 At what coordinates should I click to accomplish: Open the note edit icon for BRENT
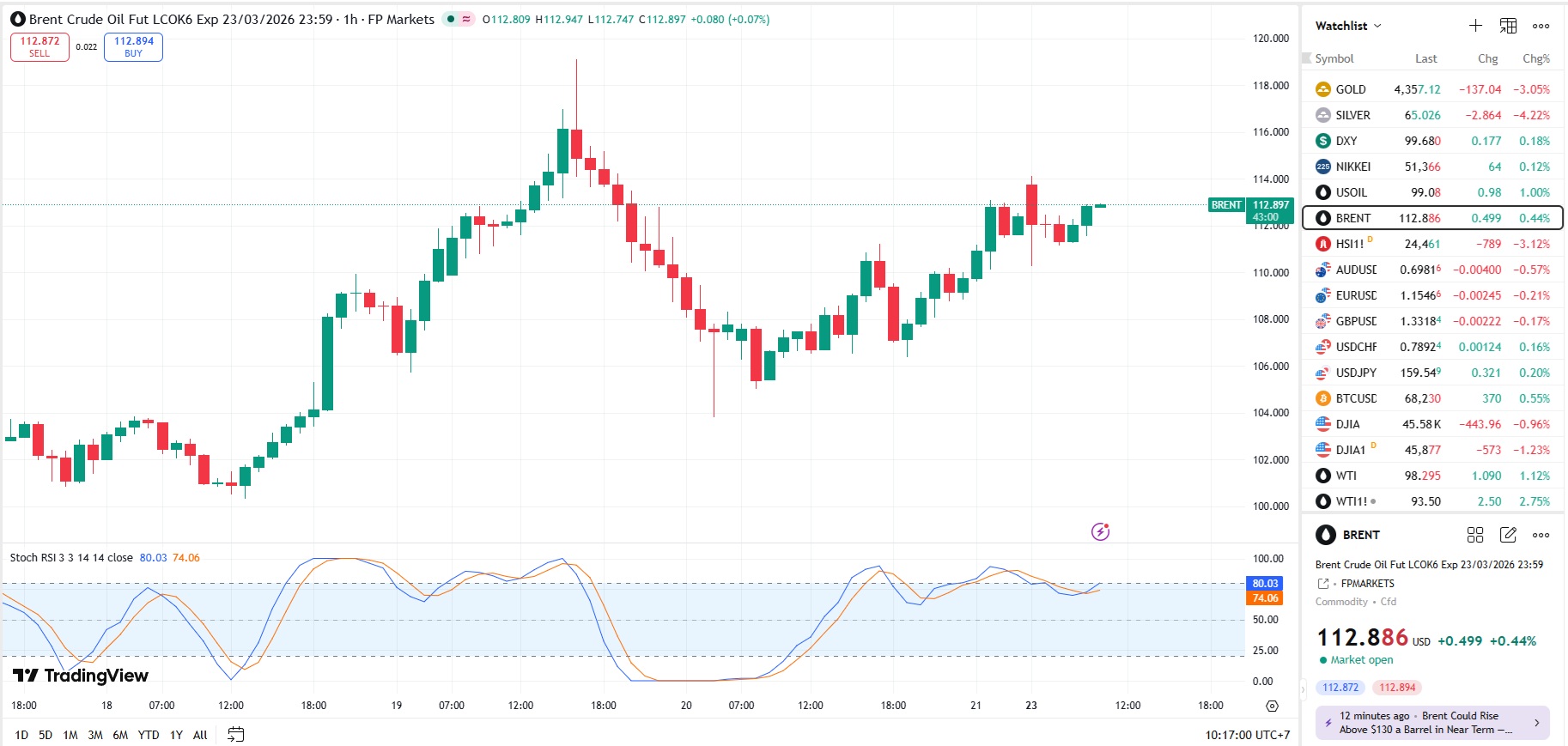(1508, 535)
